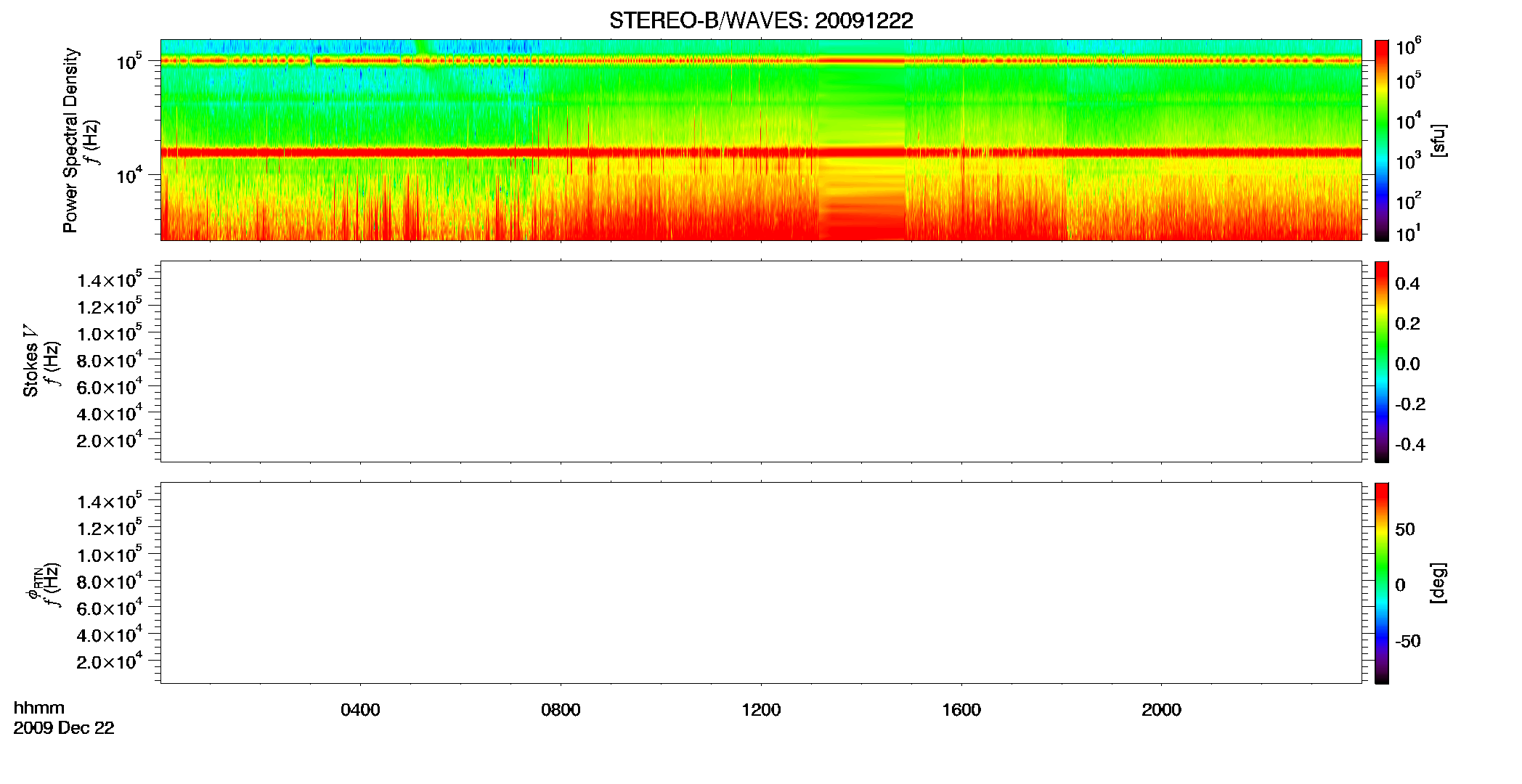Select the Power Spectral Density color bar
This screenshot has height=784, width=1522.
[1382, 140]
